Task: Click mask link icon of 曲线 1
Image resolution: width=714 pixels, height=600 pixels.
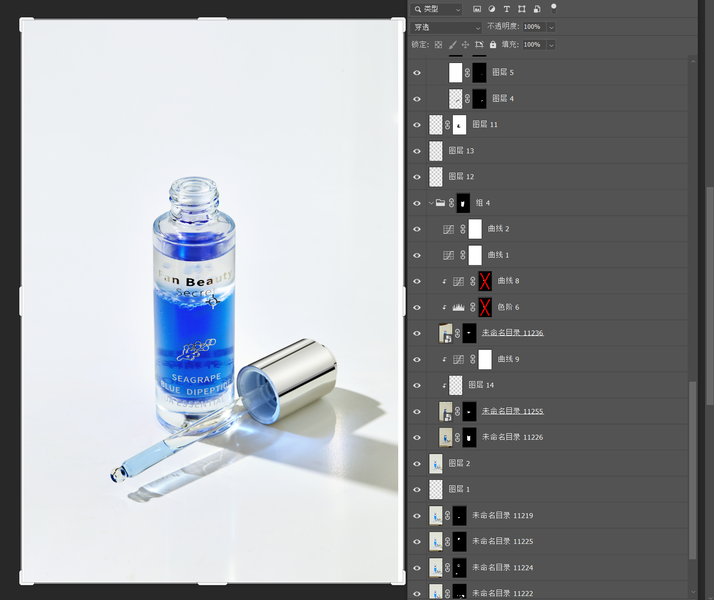Action: pos(463,255)
